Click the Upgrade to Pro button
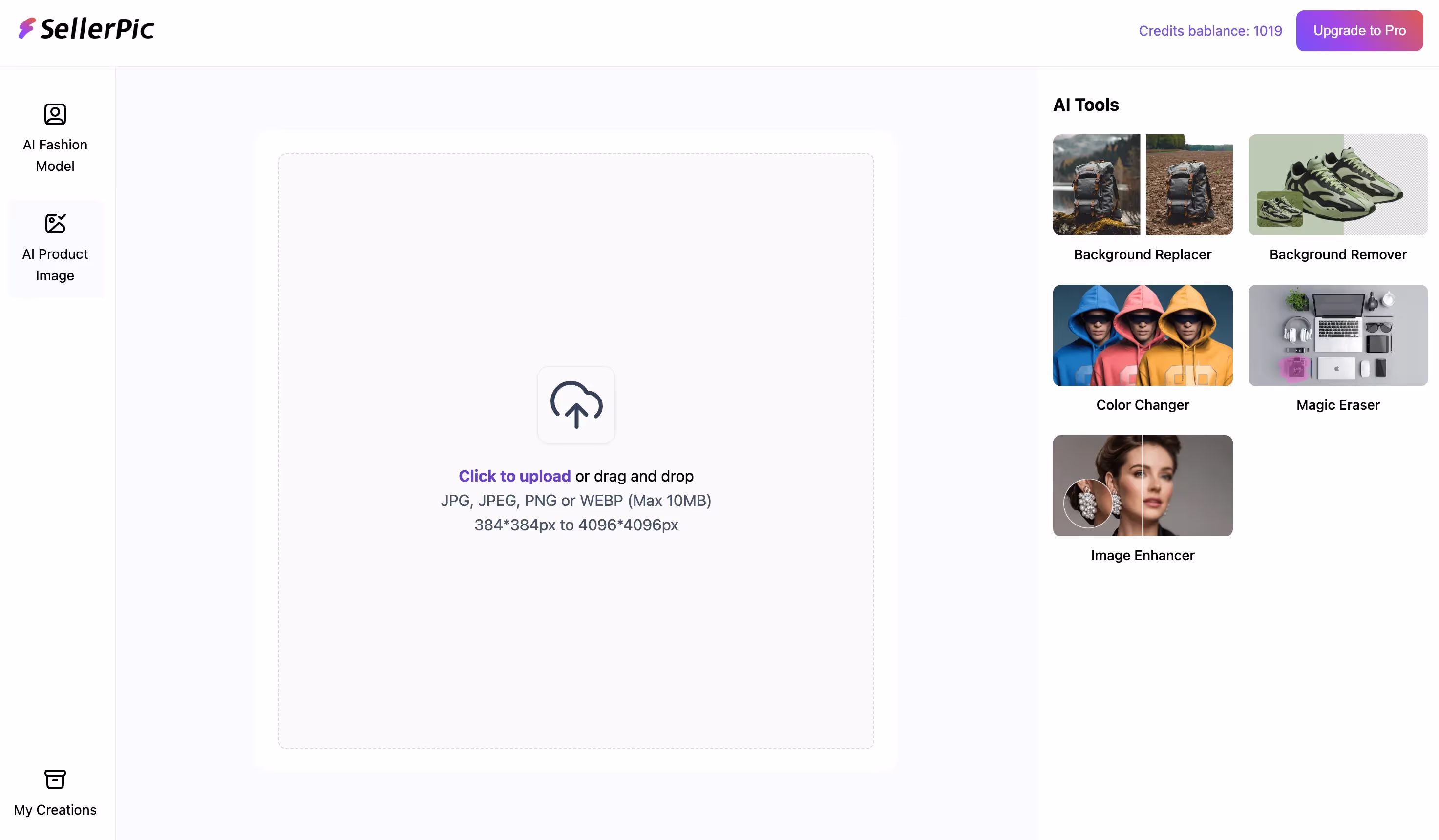Screen dimensions: 1439x840 pos(1359,31)
